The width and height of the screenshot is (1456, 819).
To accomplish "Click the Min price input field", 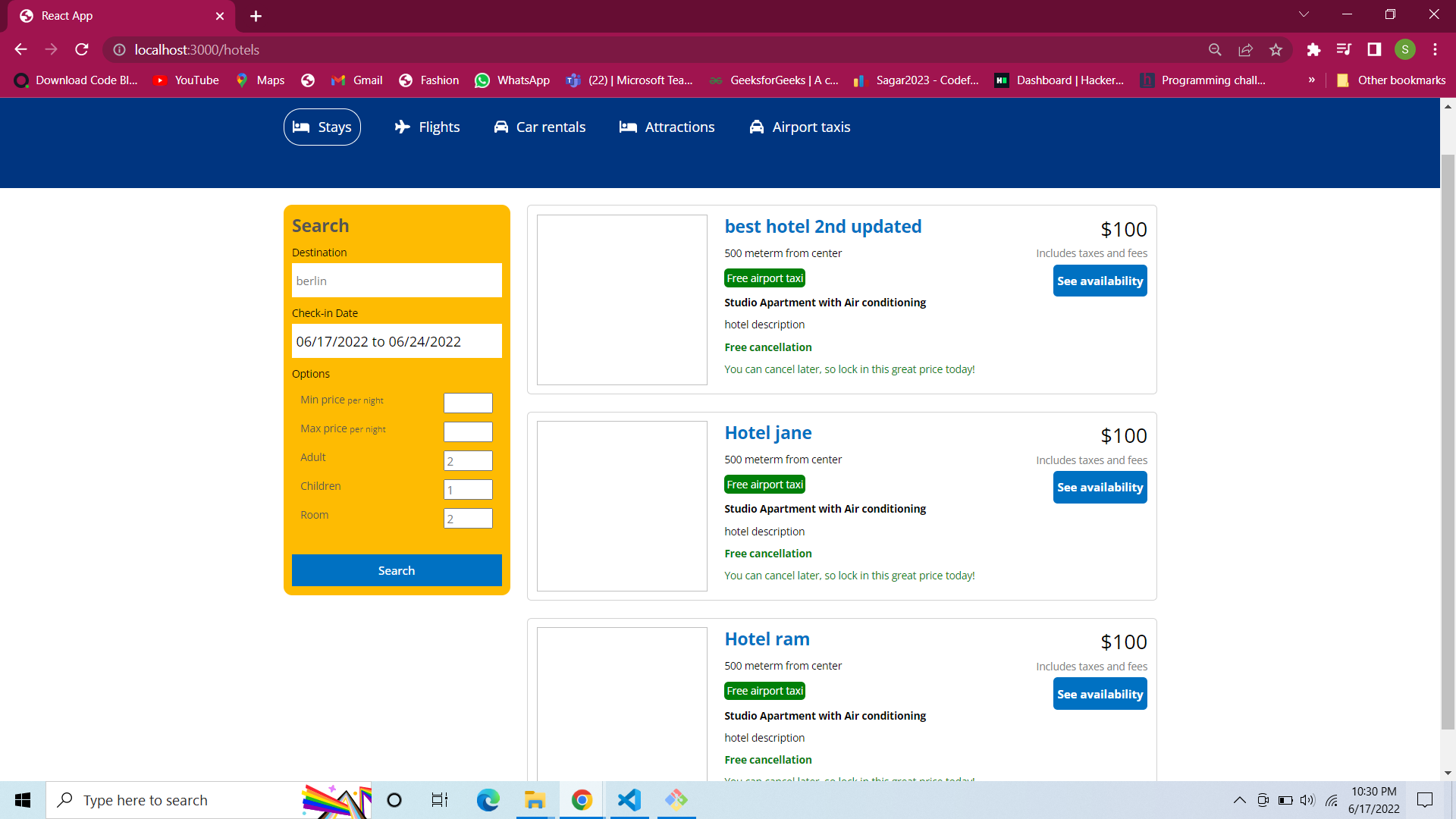I will [x=468, y=403].
